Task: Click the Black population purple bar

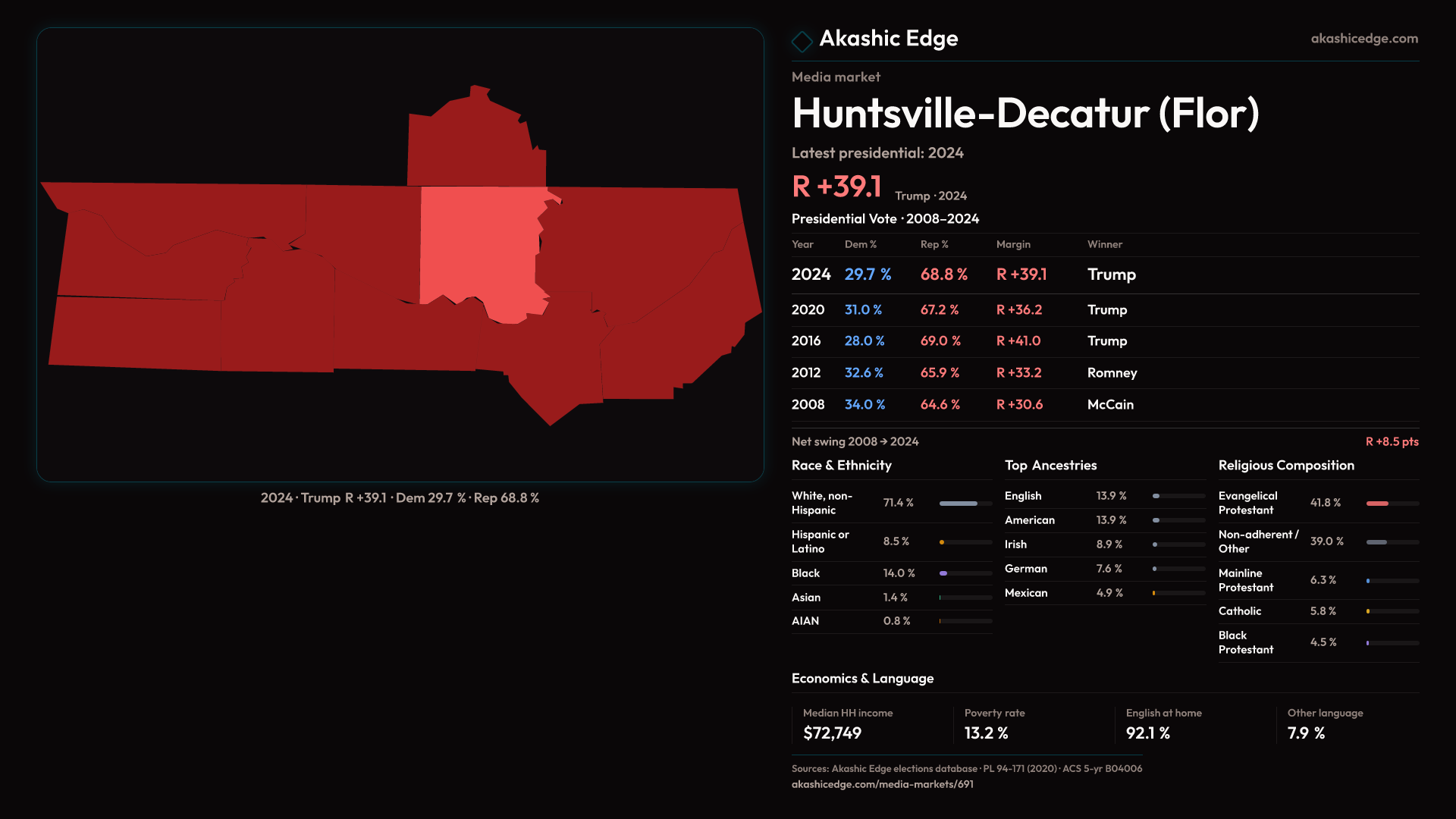Action: pos(944,573)
